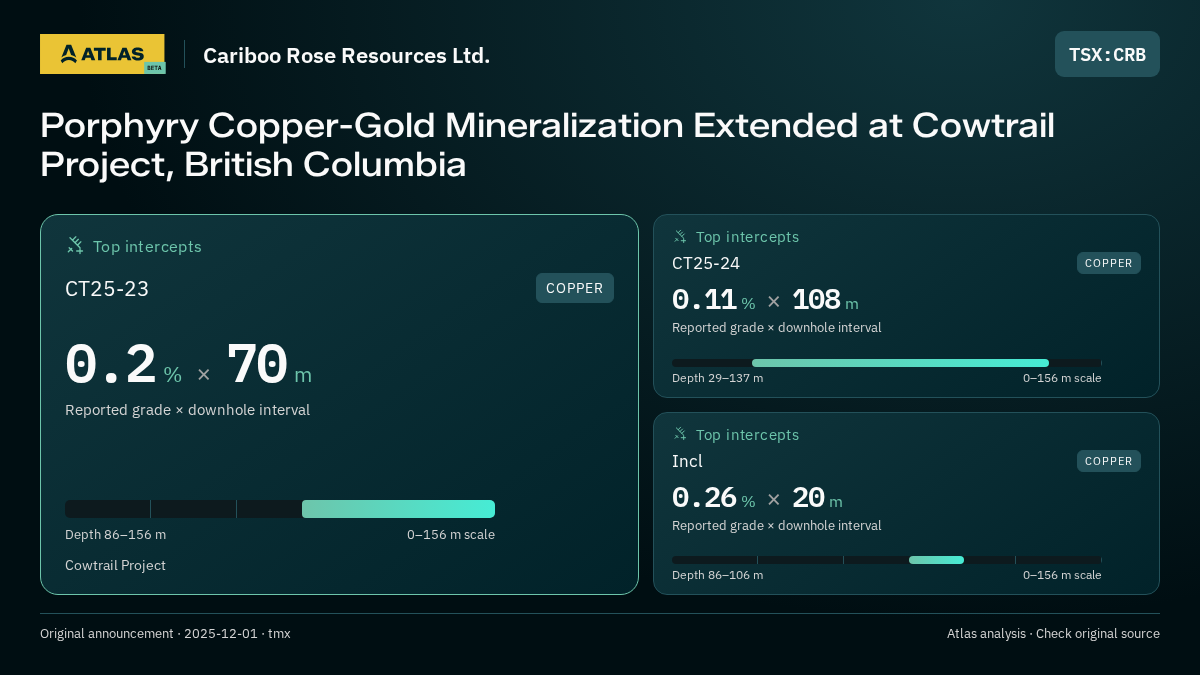Click the 0.26 % grade value

pyautogui.click(x=713, y=498)
